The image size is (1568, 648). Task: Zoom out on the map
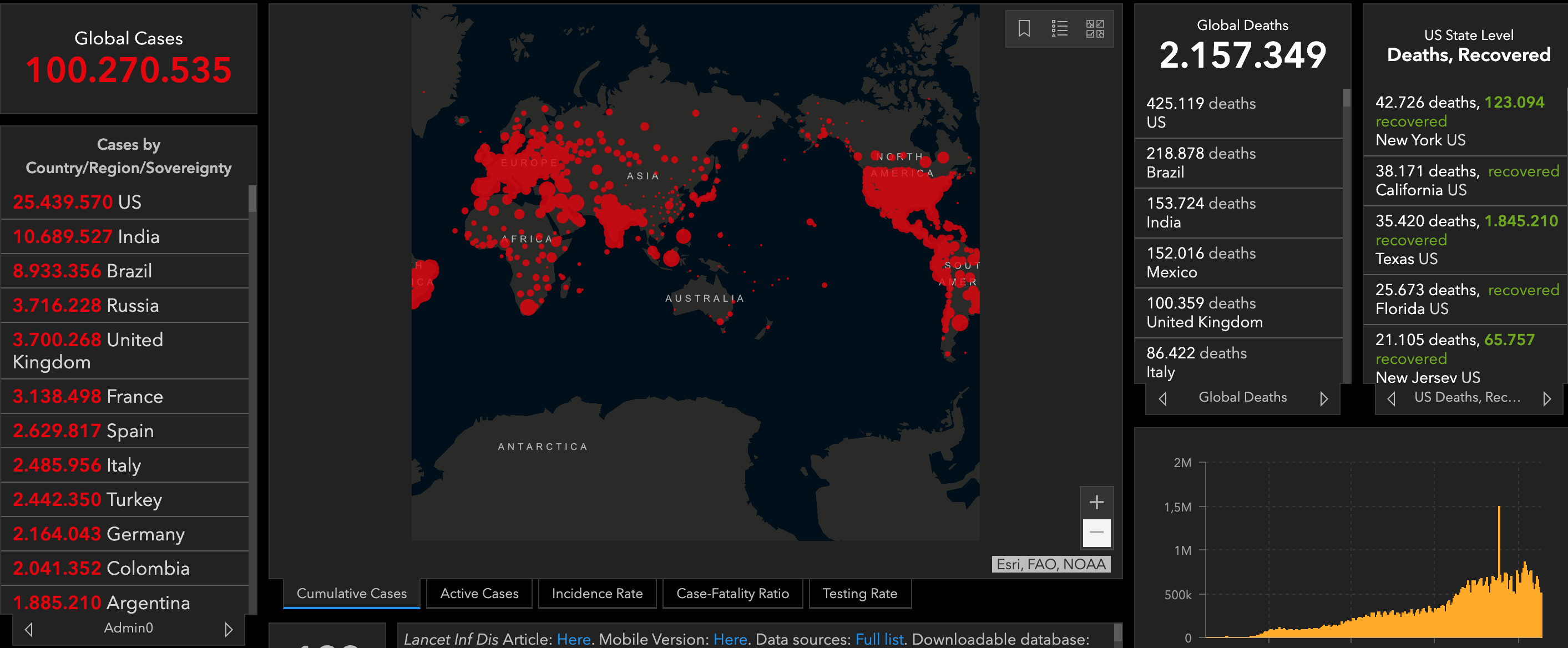point(1096,533)
